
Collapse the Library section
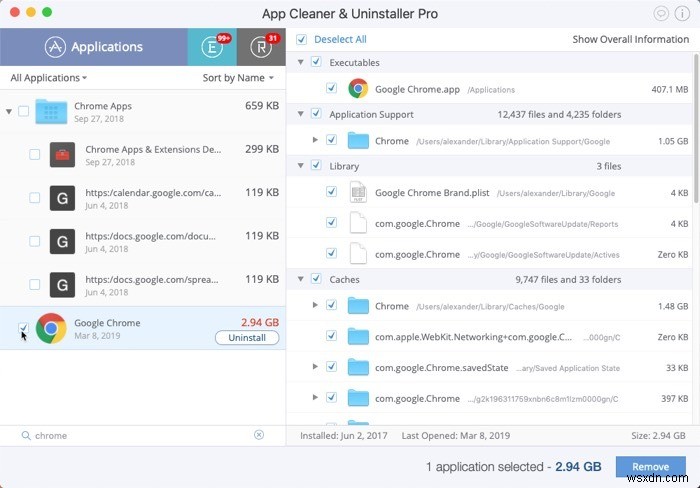click(301, 166)
